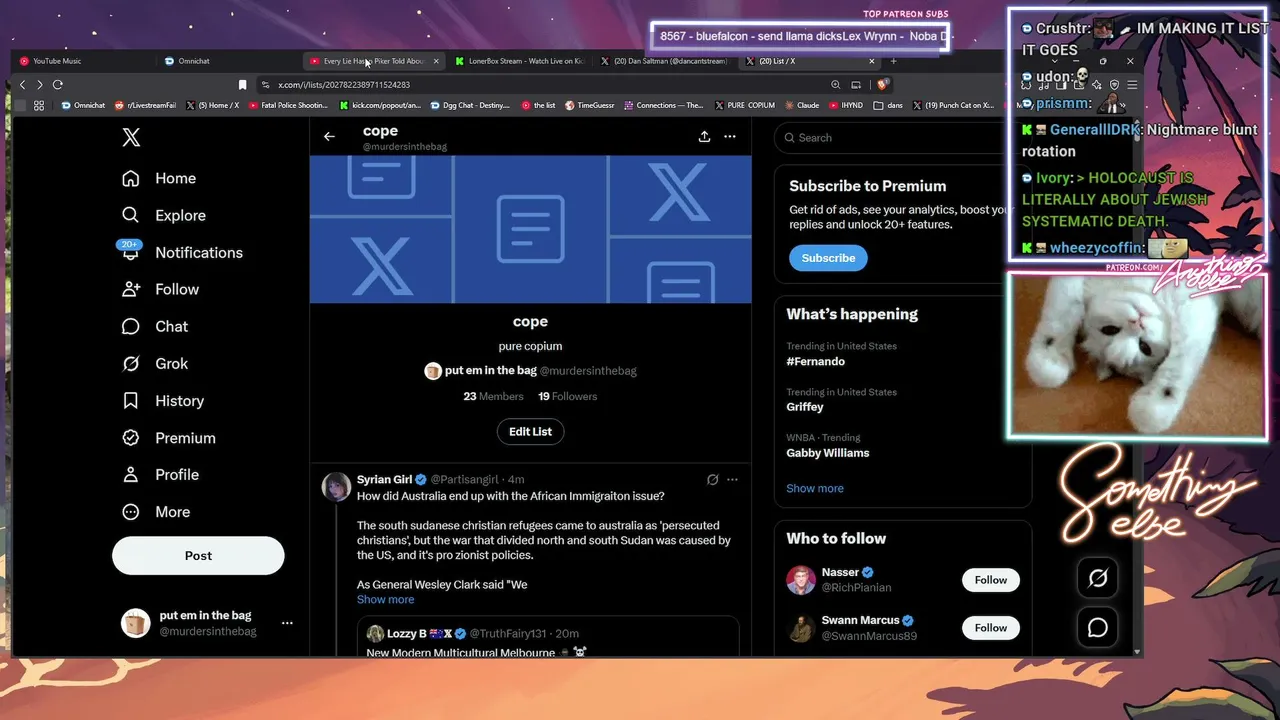
Task: Open the Dgg Chat bookmark
Action: pos(471,105)
